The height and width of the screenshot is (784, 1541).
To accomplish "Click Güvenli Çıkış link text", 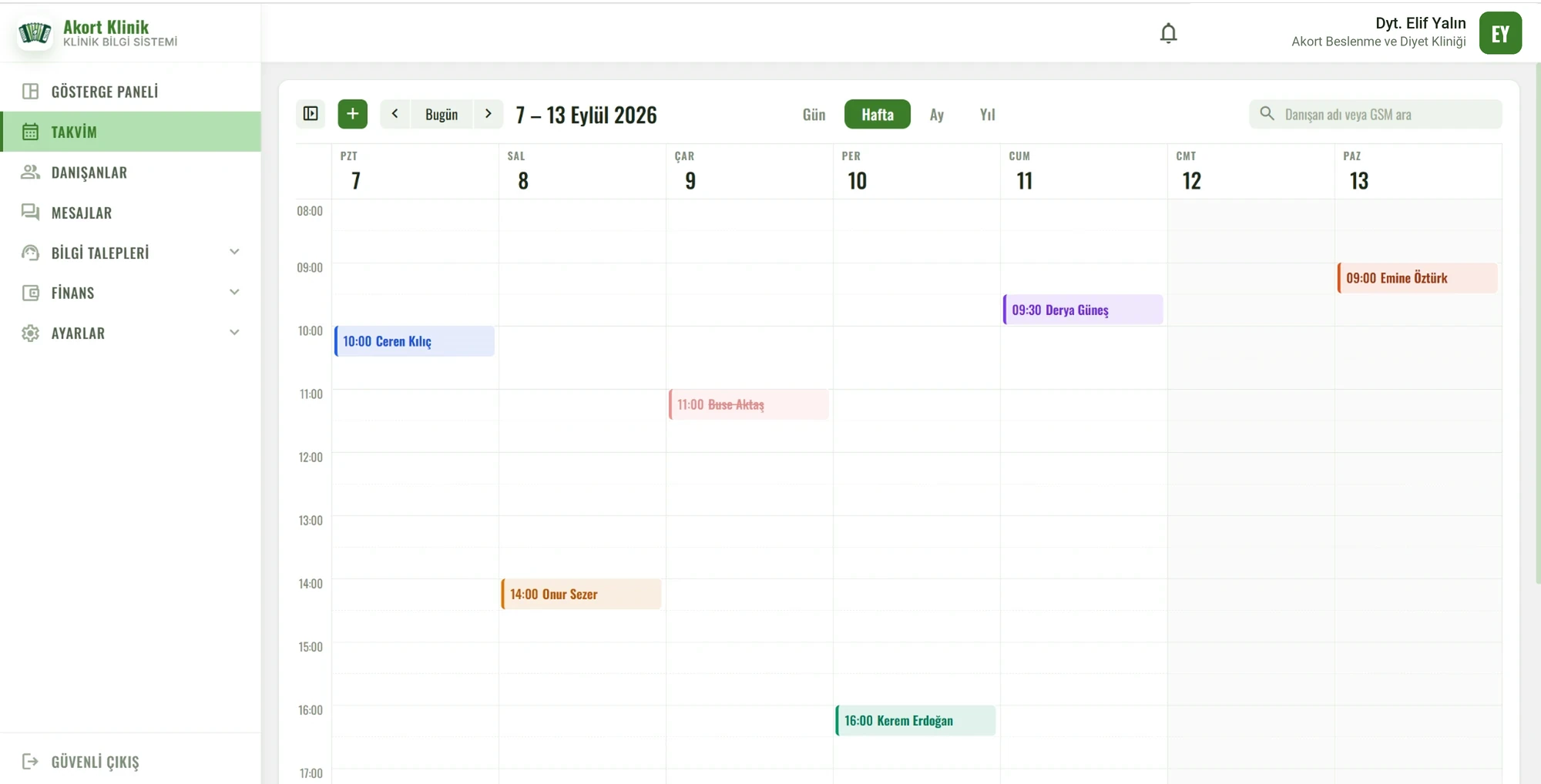I will coord(96,762).
